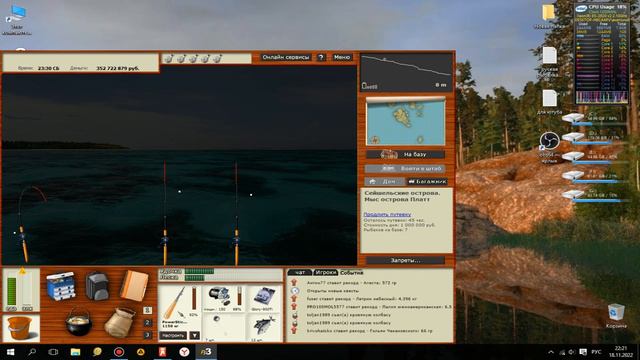
Task: Switch to rod slot 3
Action: [148, 335]
